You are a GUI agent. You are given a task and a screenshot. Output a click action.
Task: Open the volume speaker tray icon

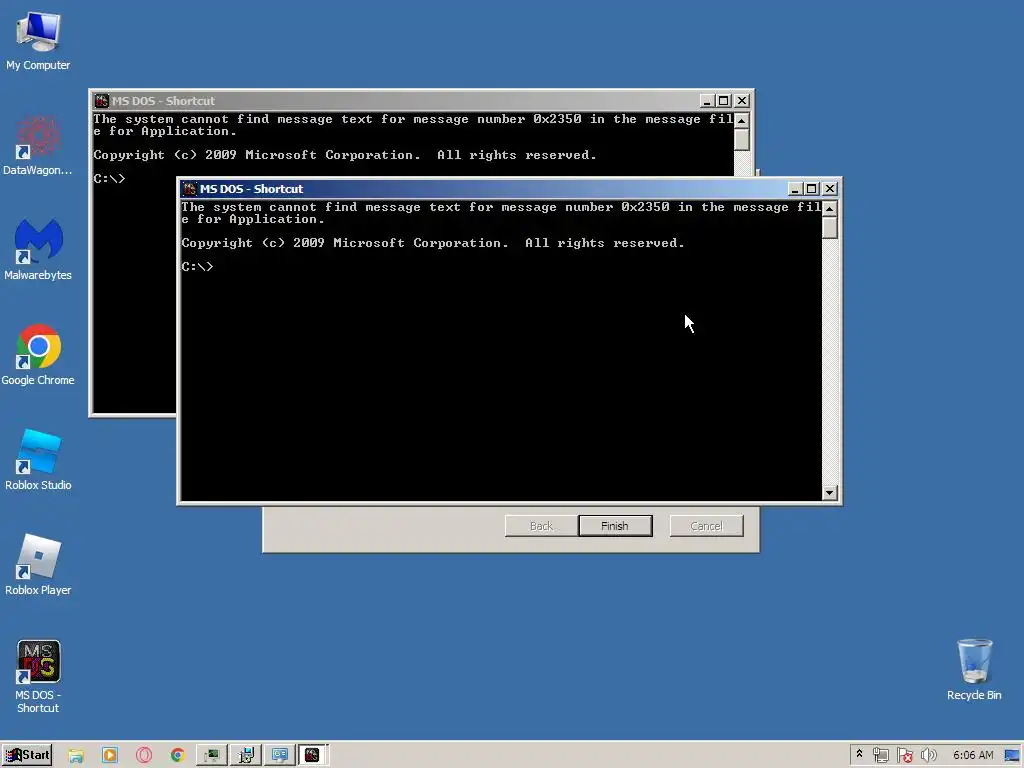click(x=928, y=755)
